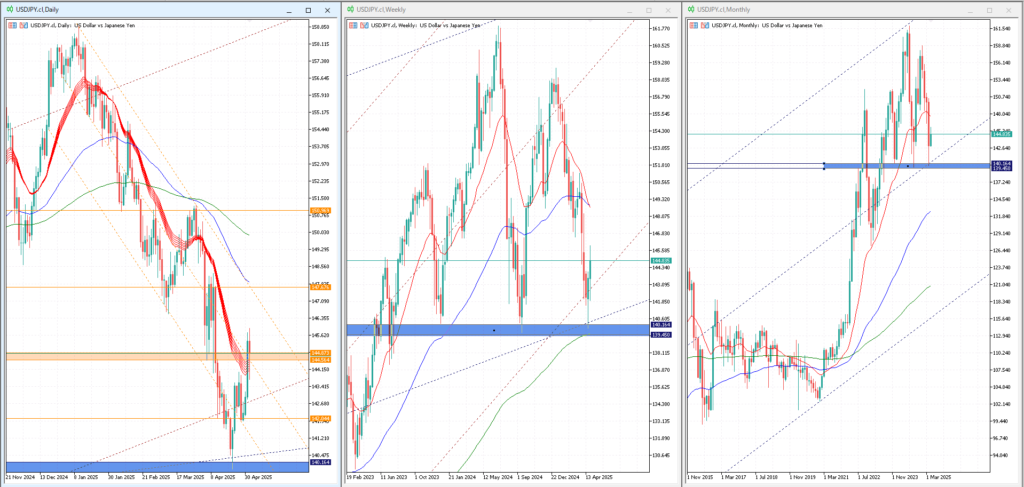This screenshot has width=1024, height=487.
Task: Open Depth of Market icon on Weekly chart
Action: (364, 25)
